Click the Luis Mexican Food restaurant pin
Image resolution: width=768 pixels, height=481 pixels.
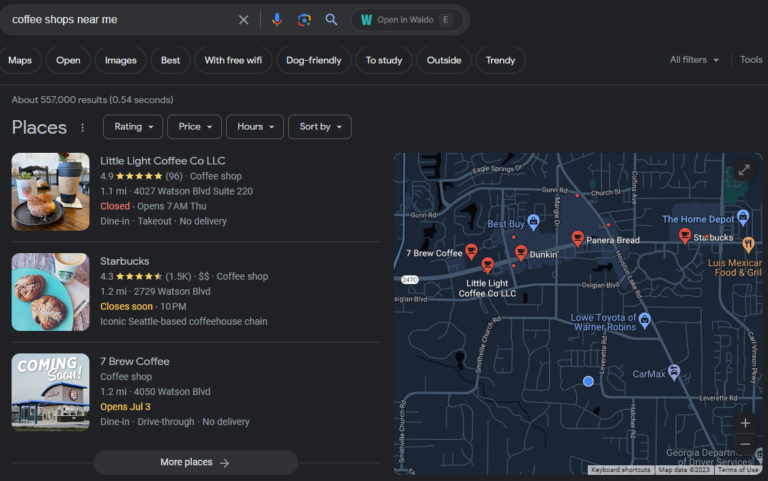point(748,244)
